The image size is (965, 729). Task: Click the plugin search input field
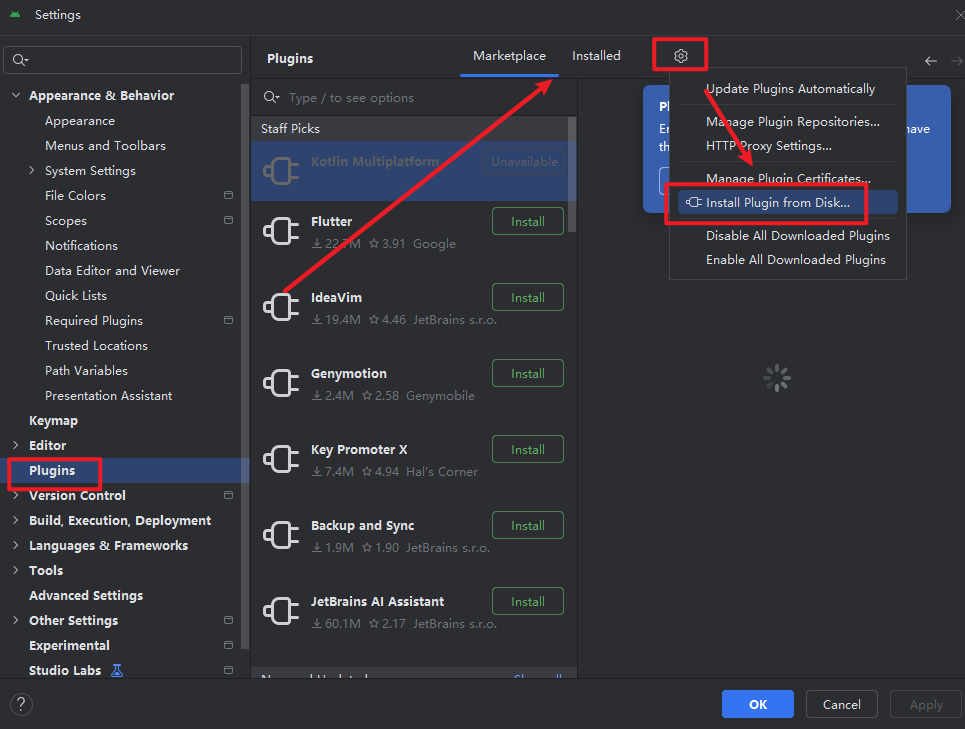pos(420,98)
